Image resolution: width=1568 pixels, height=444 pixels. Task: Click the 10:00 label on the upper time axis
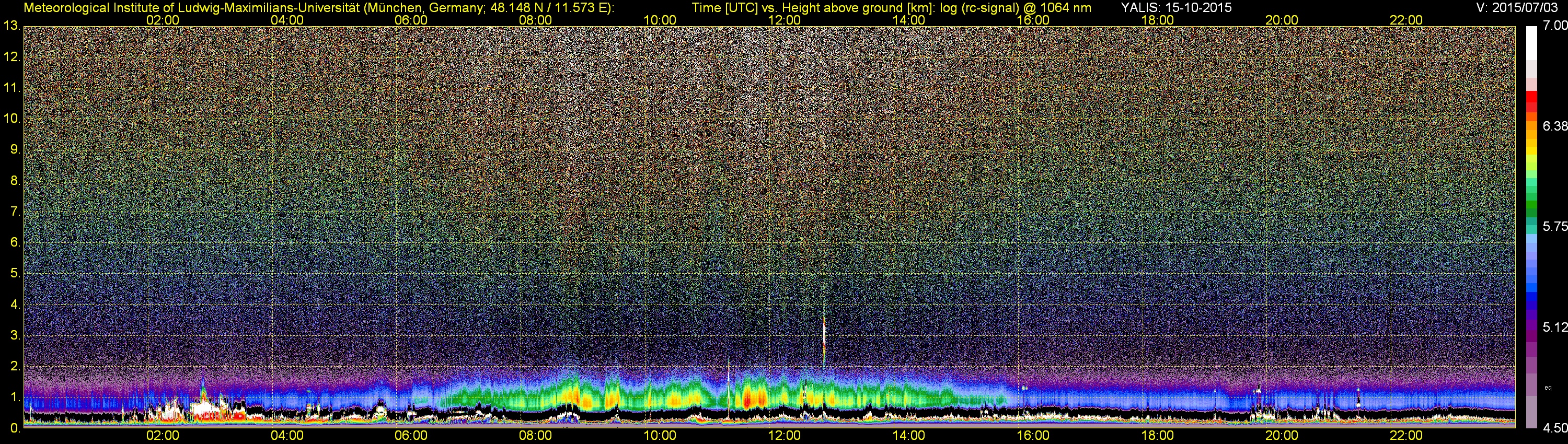660,20
